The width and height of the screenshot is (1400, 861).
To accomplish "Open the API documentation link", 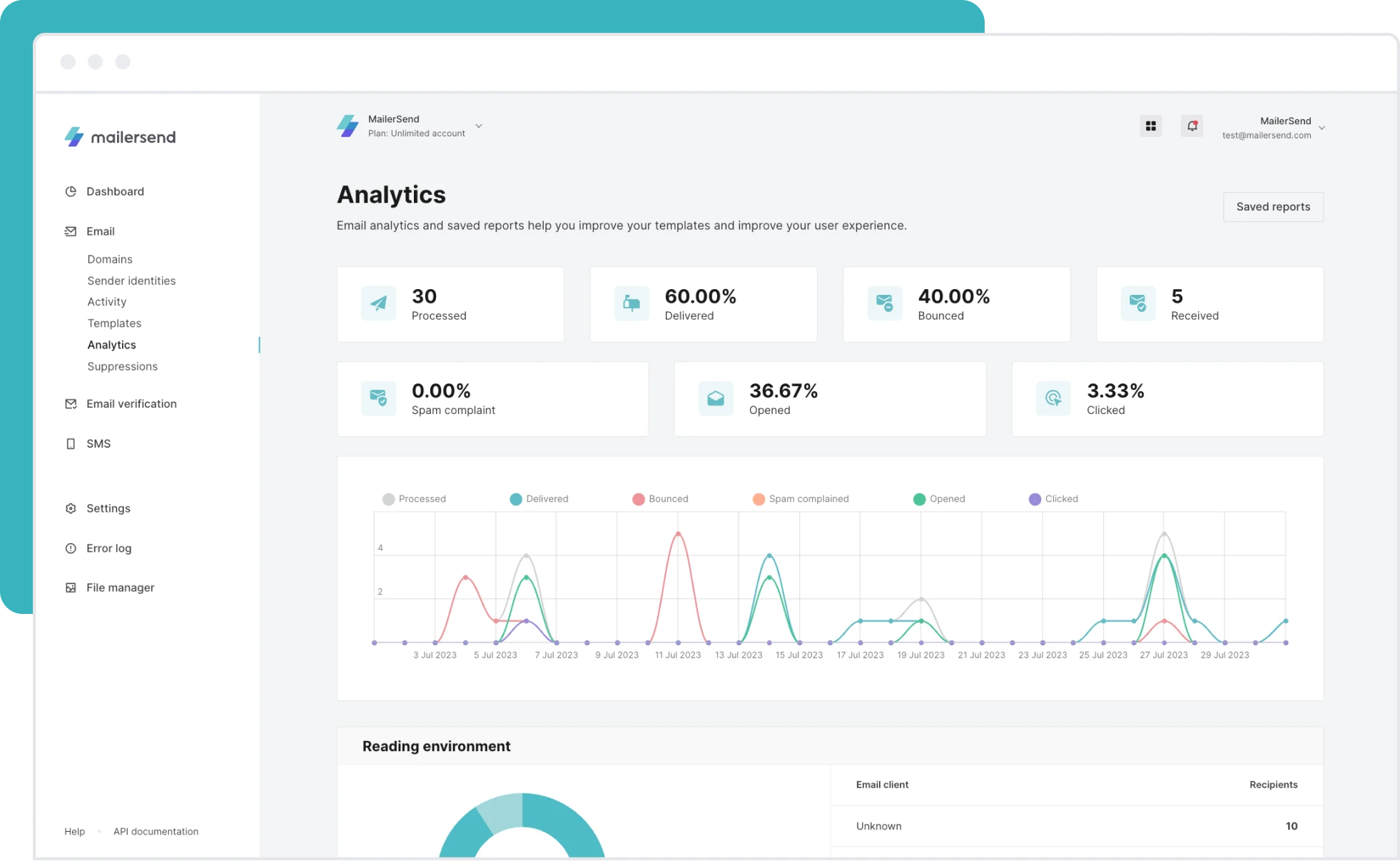I will coord(156,832).
